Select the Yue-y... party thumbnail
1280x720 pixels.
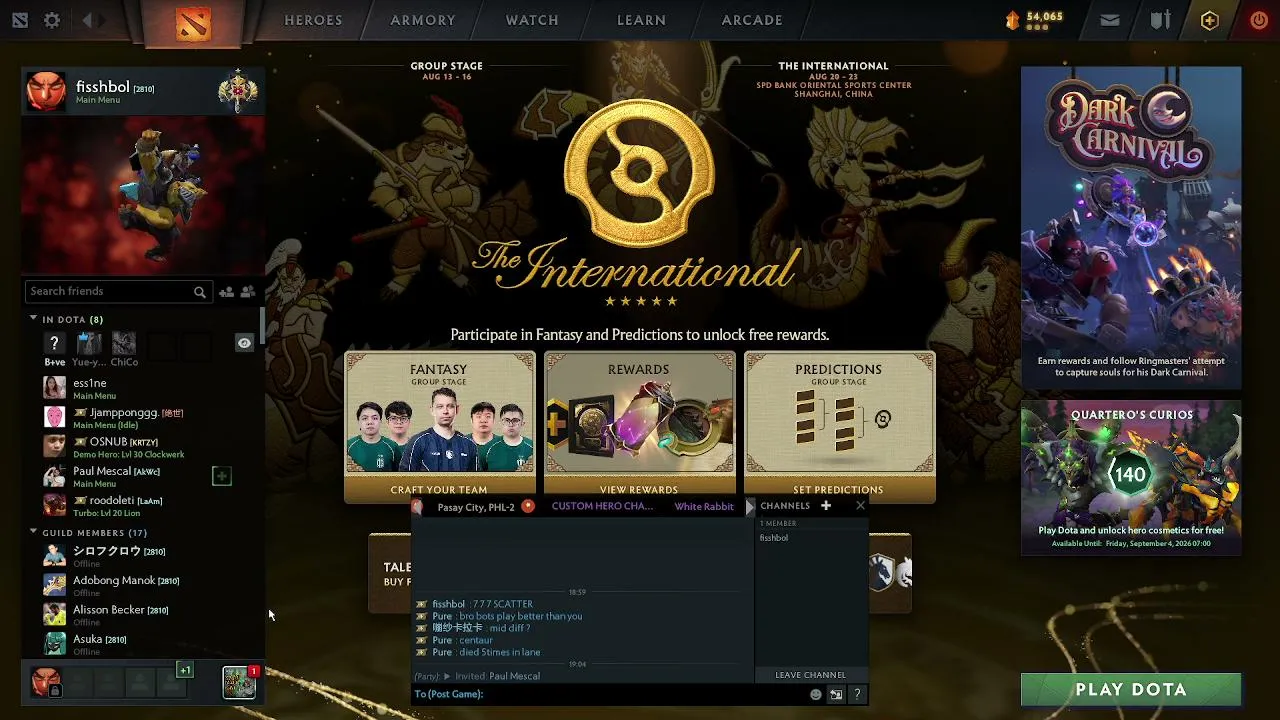coord(89,344)
